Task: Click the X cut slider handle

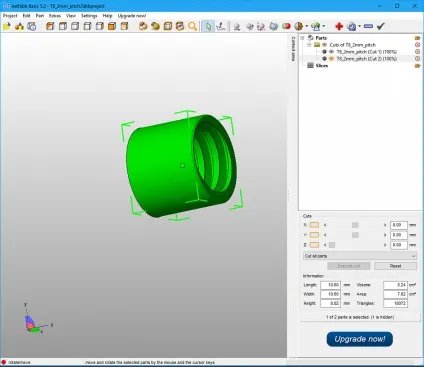Action: point(355,225)
